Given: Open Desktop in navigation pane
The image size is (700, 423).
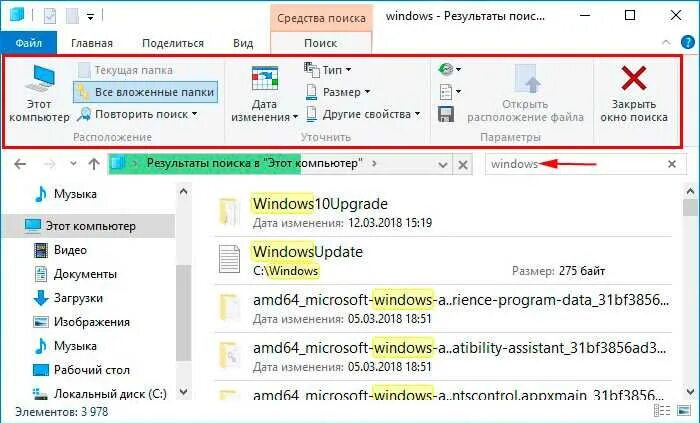Looking at the screenshot, I should click(x=82, y=370).
